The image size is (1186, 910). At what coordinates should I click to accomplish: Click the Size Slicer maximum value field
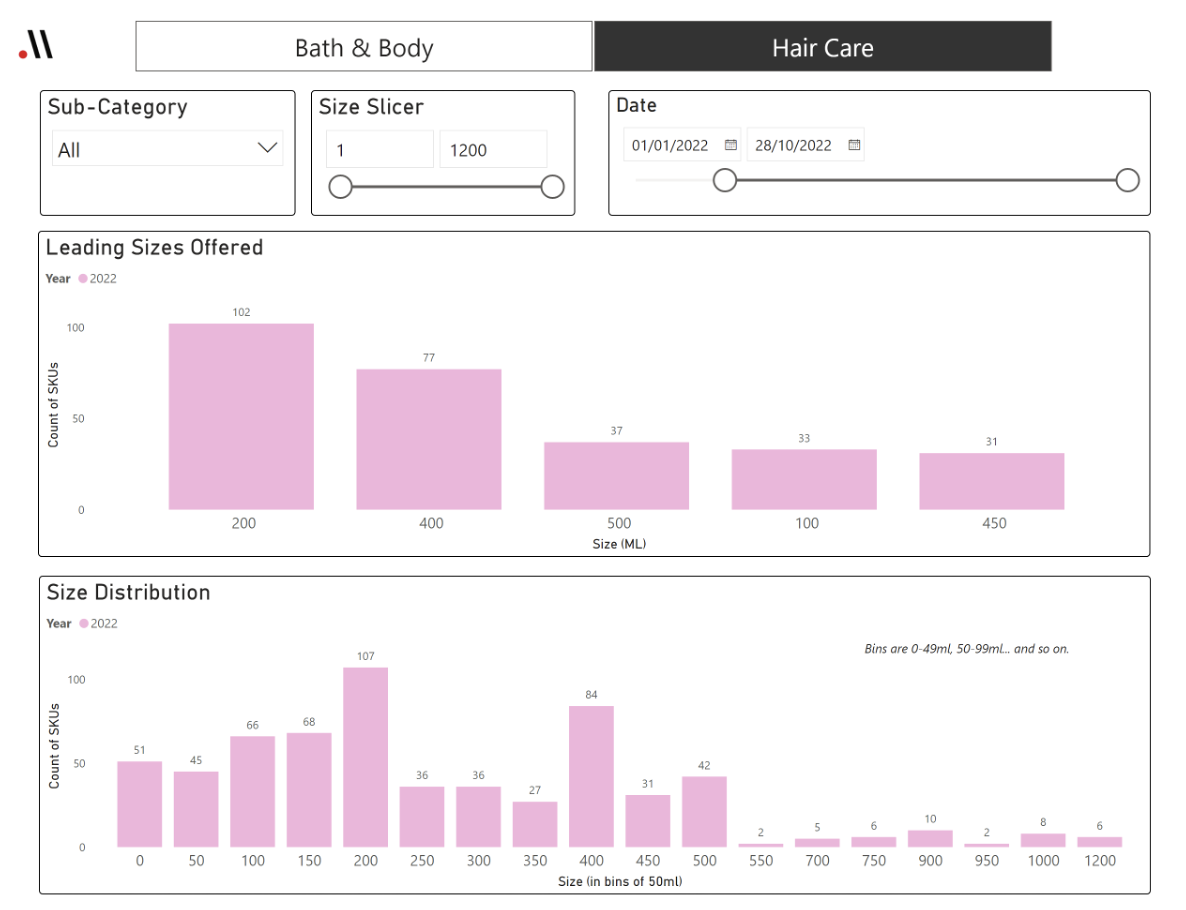(492, 150)
